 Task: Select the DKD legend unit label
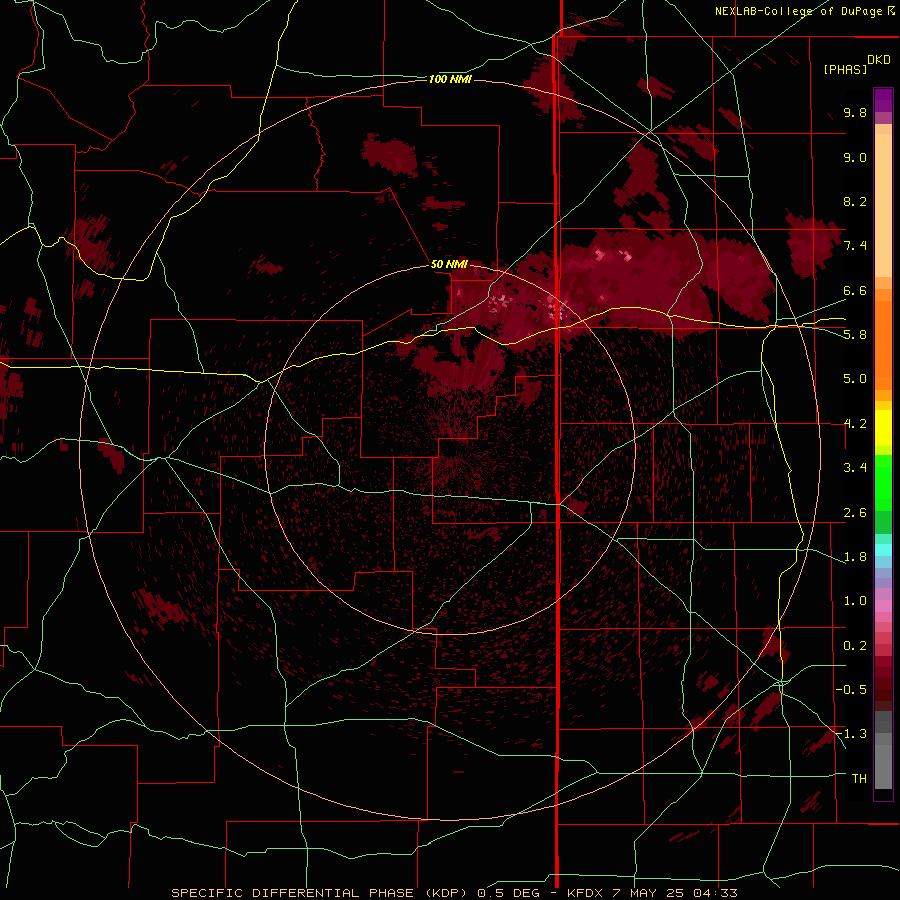pos(879,59)
